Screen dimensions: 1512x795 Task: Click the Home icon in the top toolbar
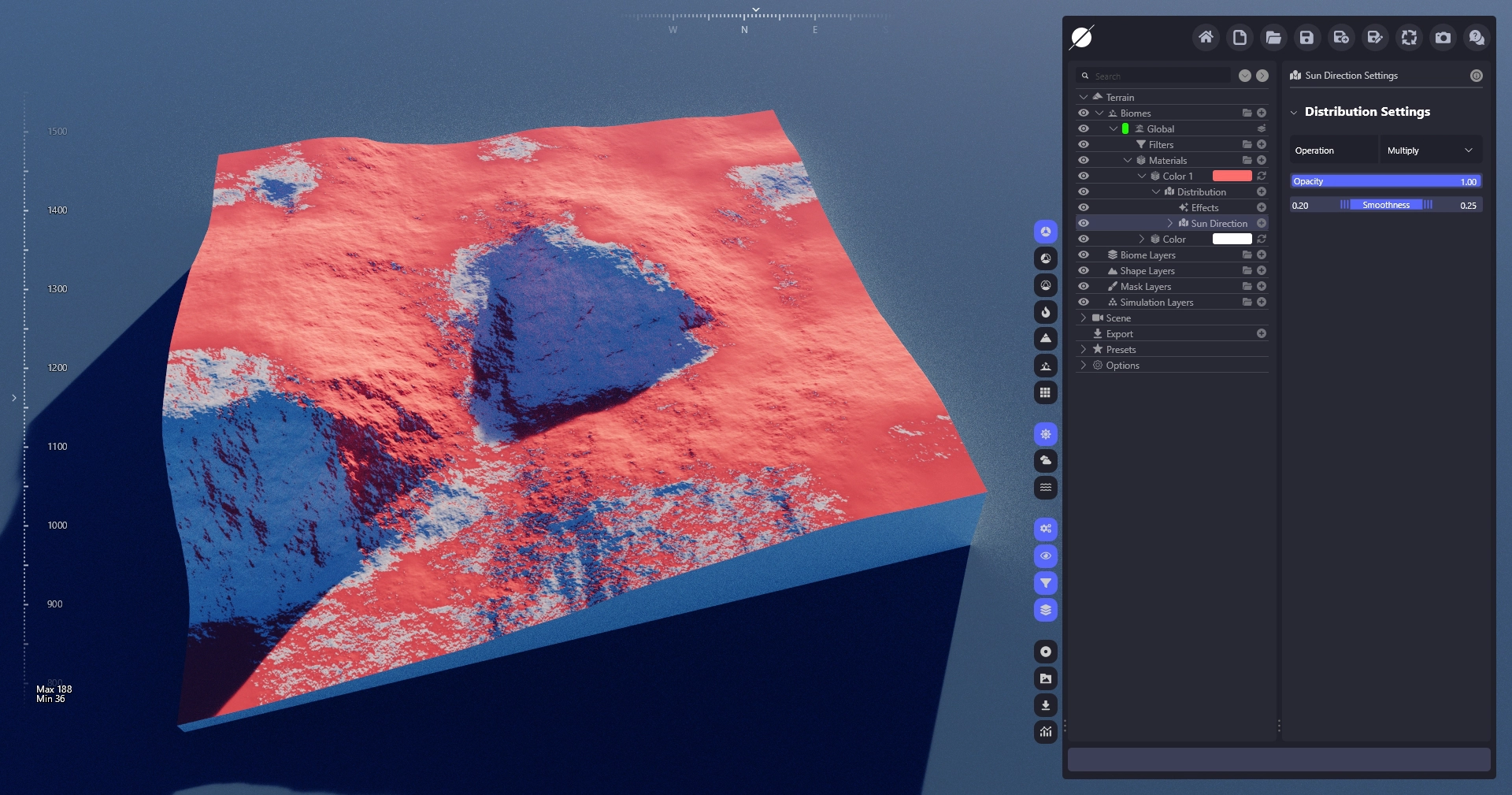(x=1206, y=37)
